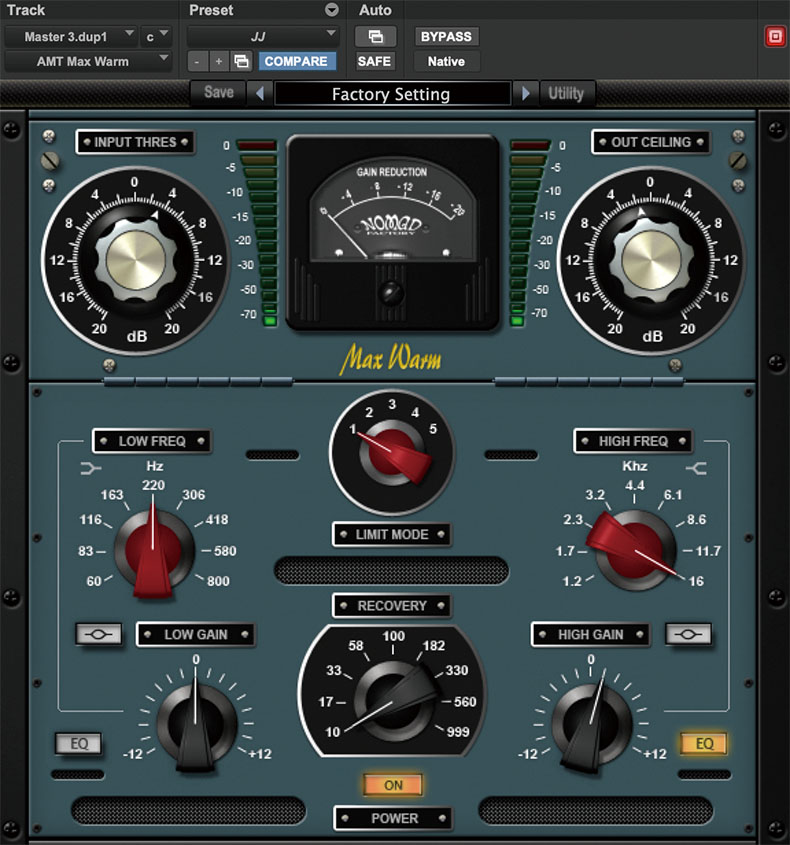Click the low shelf filter icon near LOW FREQ
The width and height of the screenshot is (790, 845).
pos(91,468)
